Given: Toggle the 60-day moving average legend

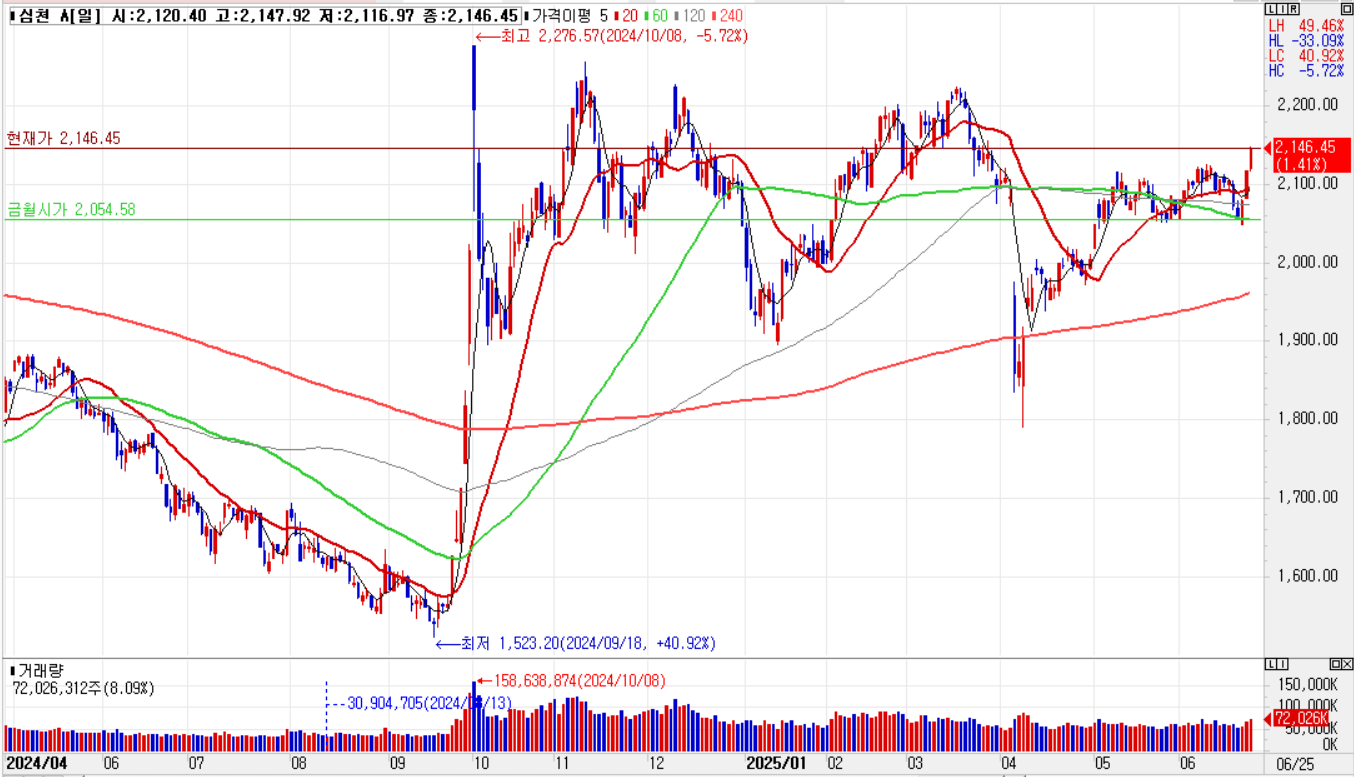Looking at the screenshot, I should pos(658,16).
